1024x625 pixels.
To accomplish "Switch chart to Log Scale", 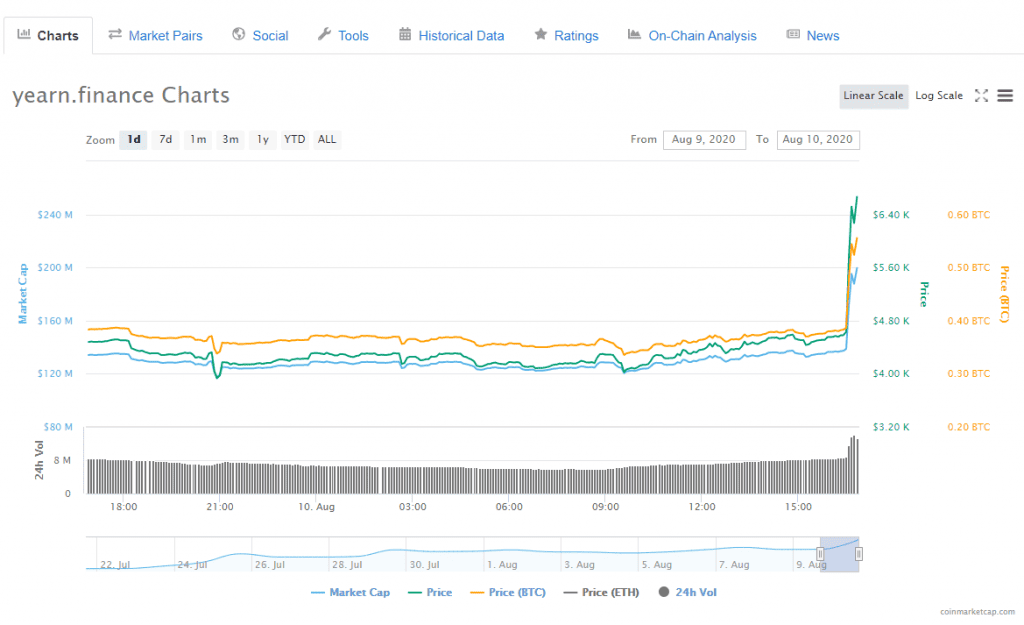I will point(938,95).
